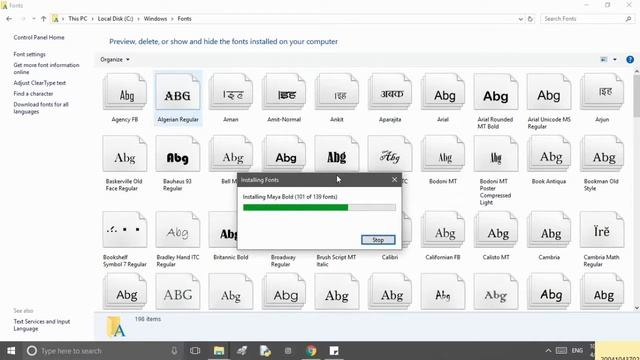Select the Cambria font icon
This screenshot has height=360, width=640.
[x=549, y=230]
